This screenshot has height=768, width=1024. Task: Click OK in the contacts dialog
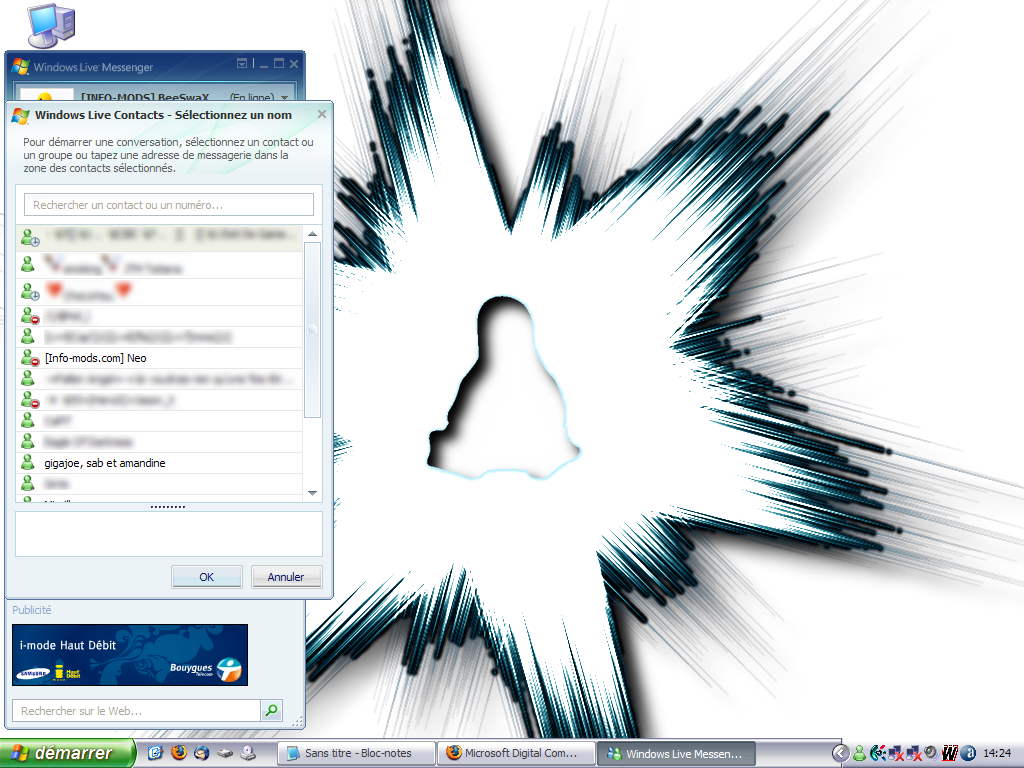point(206,577)
